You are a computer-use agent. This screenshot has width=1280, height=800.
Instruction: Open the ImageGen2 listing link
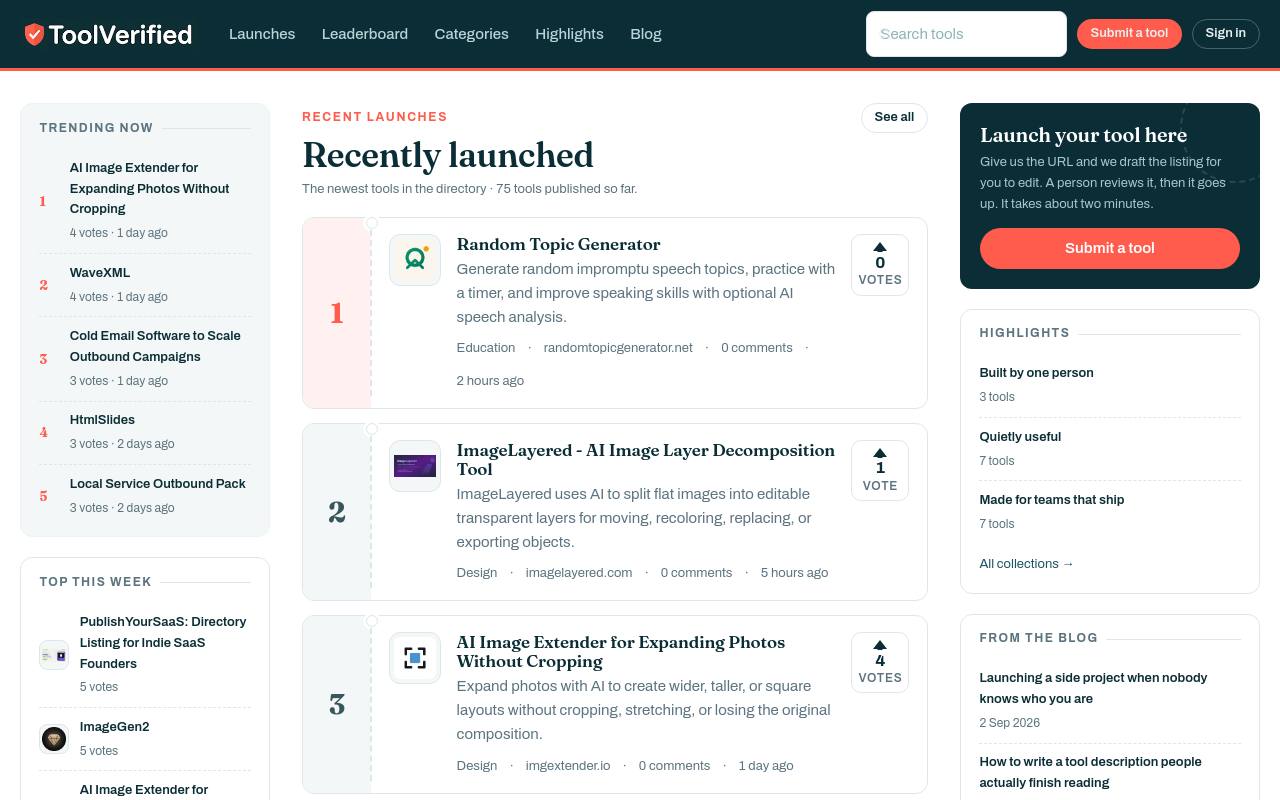[x=114, y=726]
